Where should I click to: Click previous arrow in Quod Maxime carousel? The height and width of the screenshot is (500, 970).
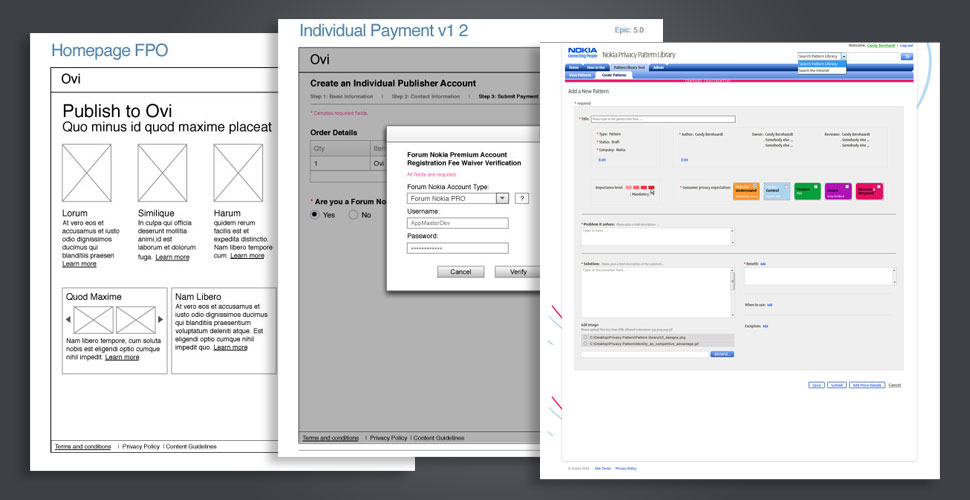(x=68, y=319)
